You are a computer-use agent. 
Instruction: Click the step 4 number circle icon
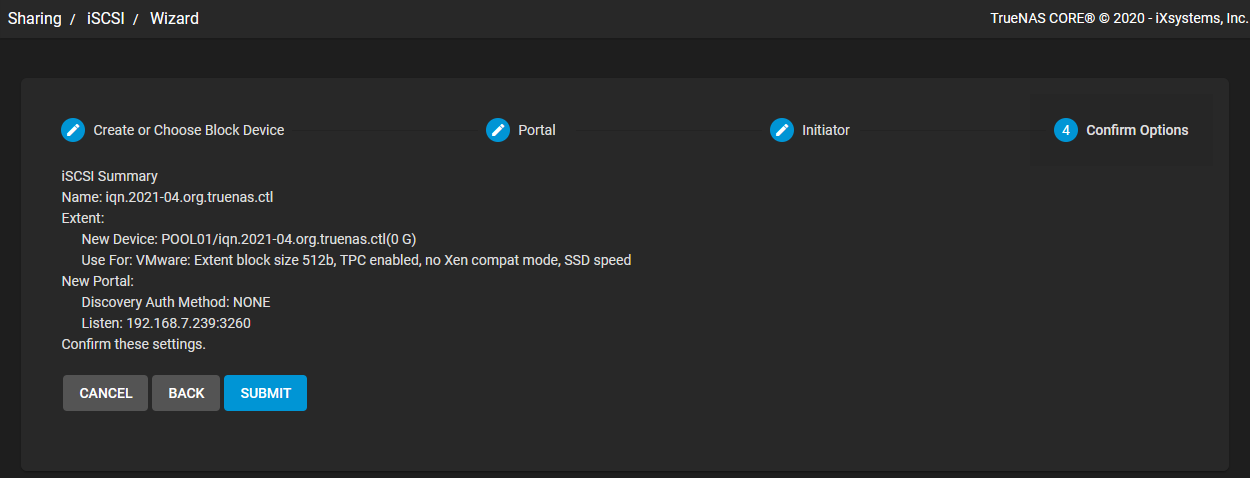[1066, 130]
